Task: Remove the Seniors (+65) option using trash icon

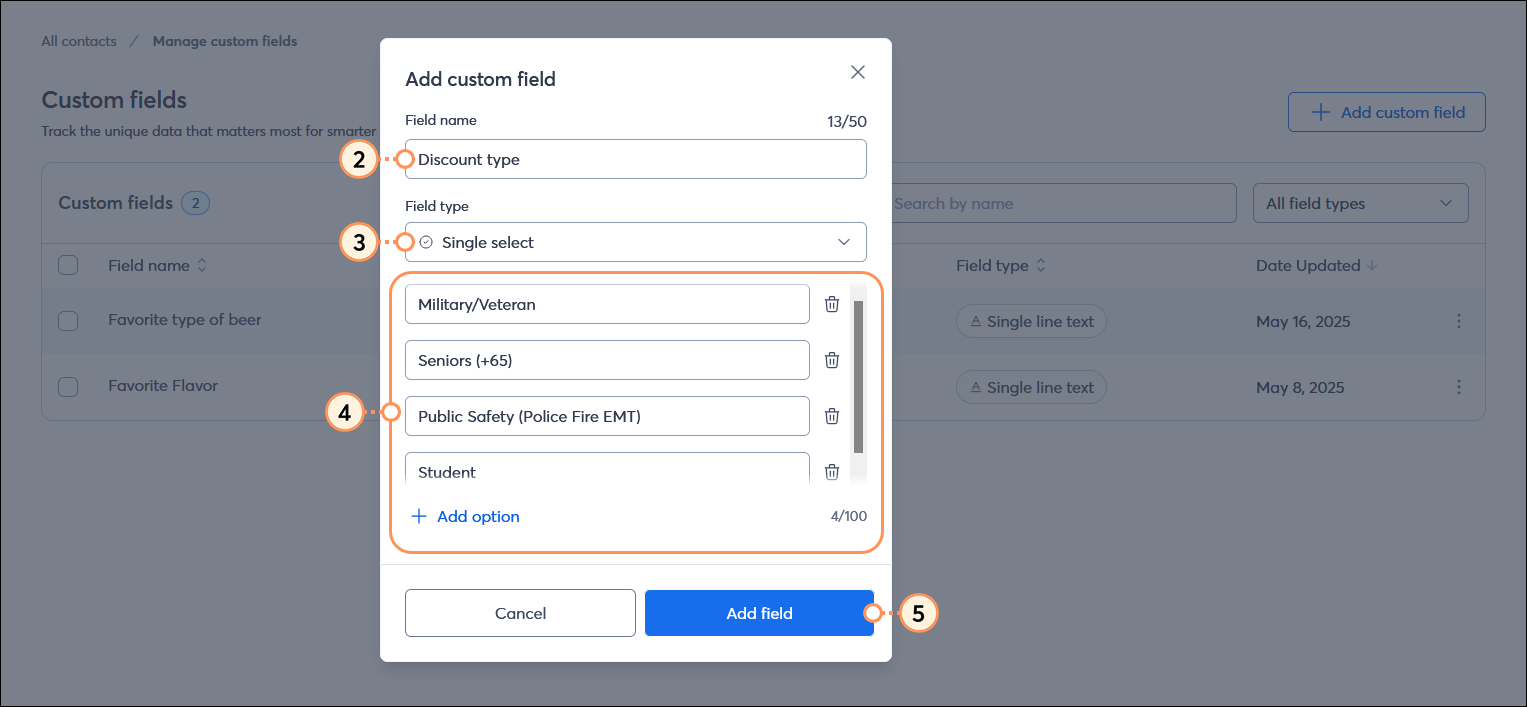Action: point(832,359)
